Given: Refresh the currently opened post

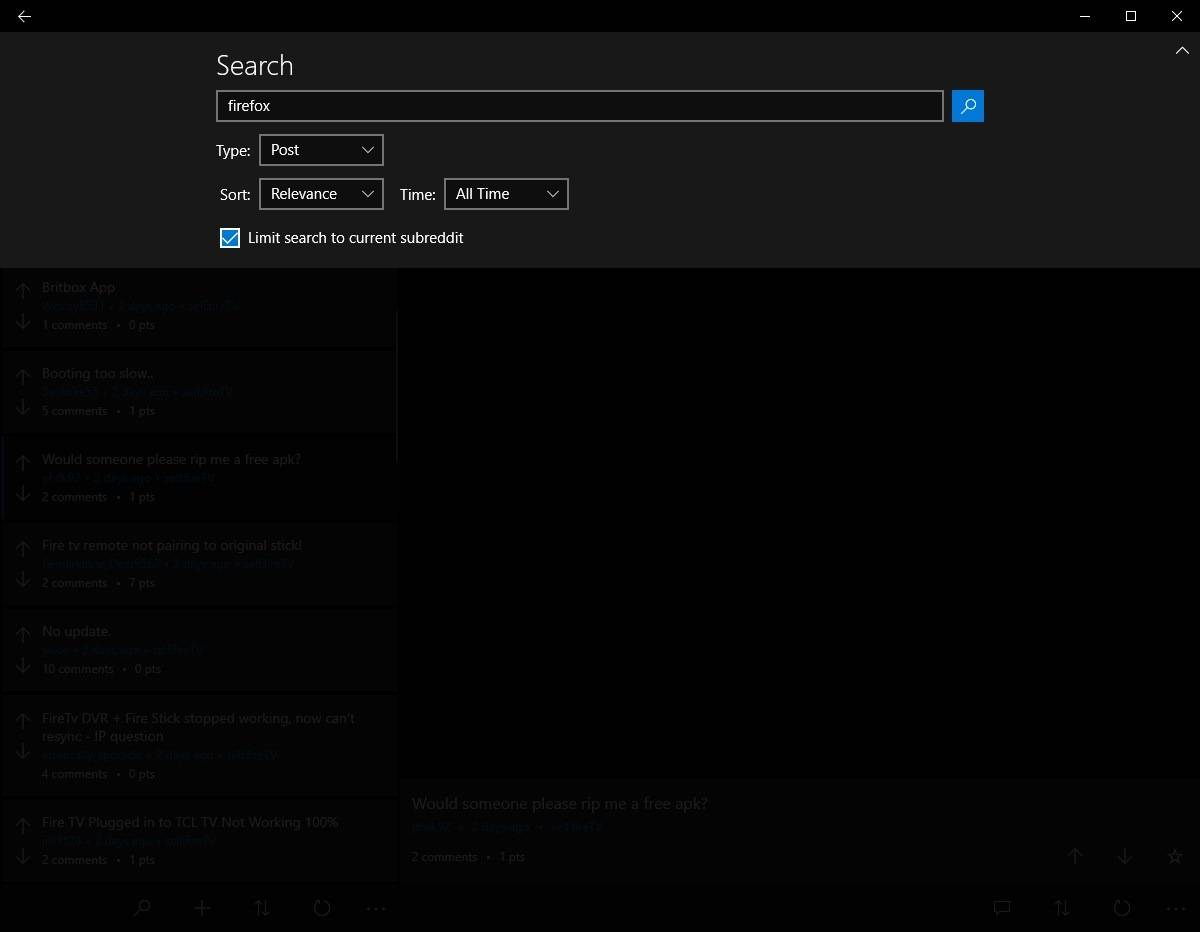Looking at the screenshot, I should (x=1121, y=908).
